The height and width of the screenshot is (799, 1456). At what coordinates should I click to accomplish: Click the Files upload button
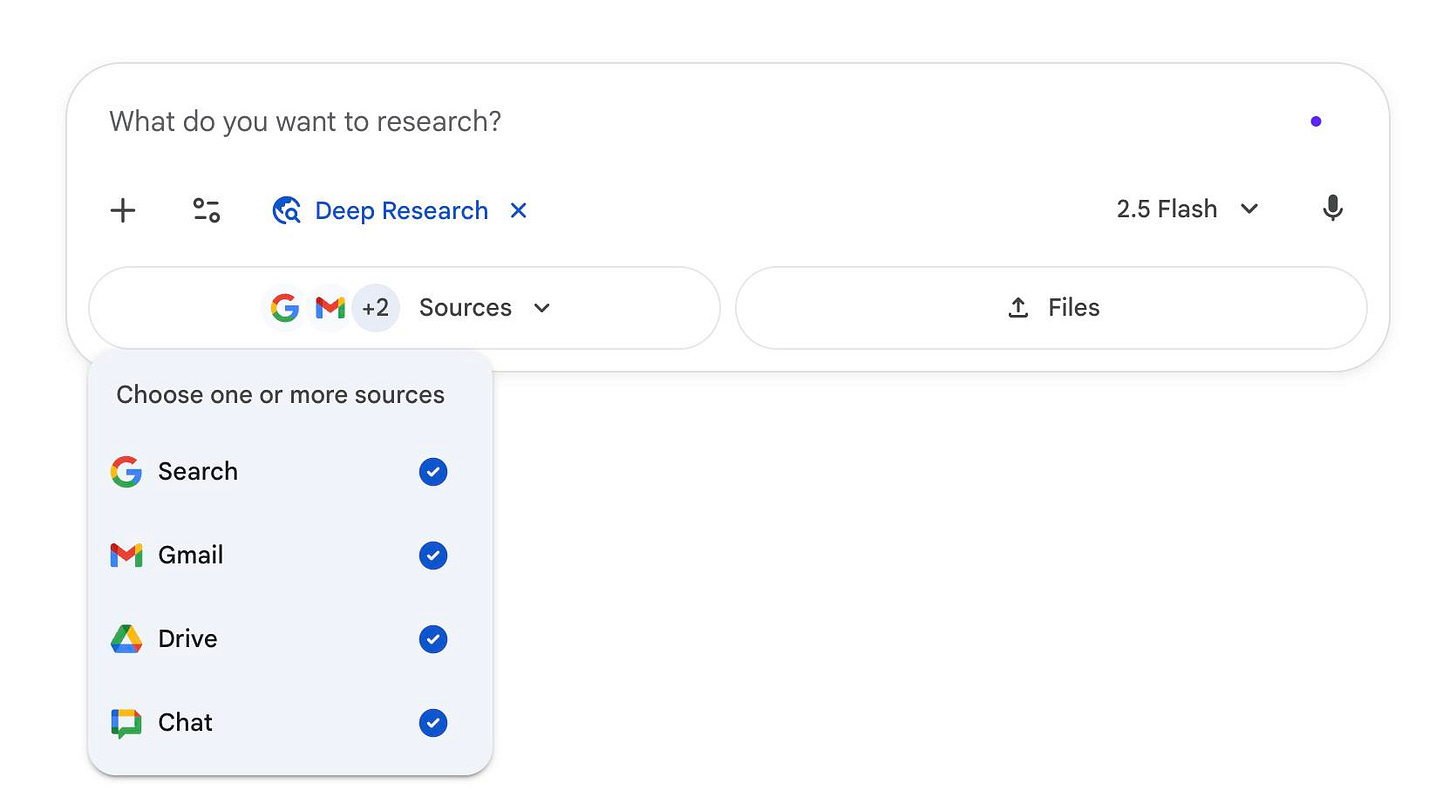click(x=1051, y=307)
